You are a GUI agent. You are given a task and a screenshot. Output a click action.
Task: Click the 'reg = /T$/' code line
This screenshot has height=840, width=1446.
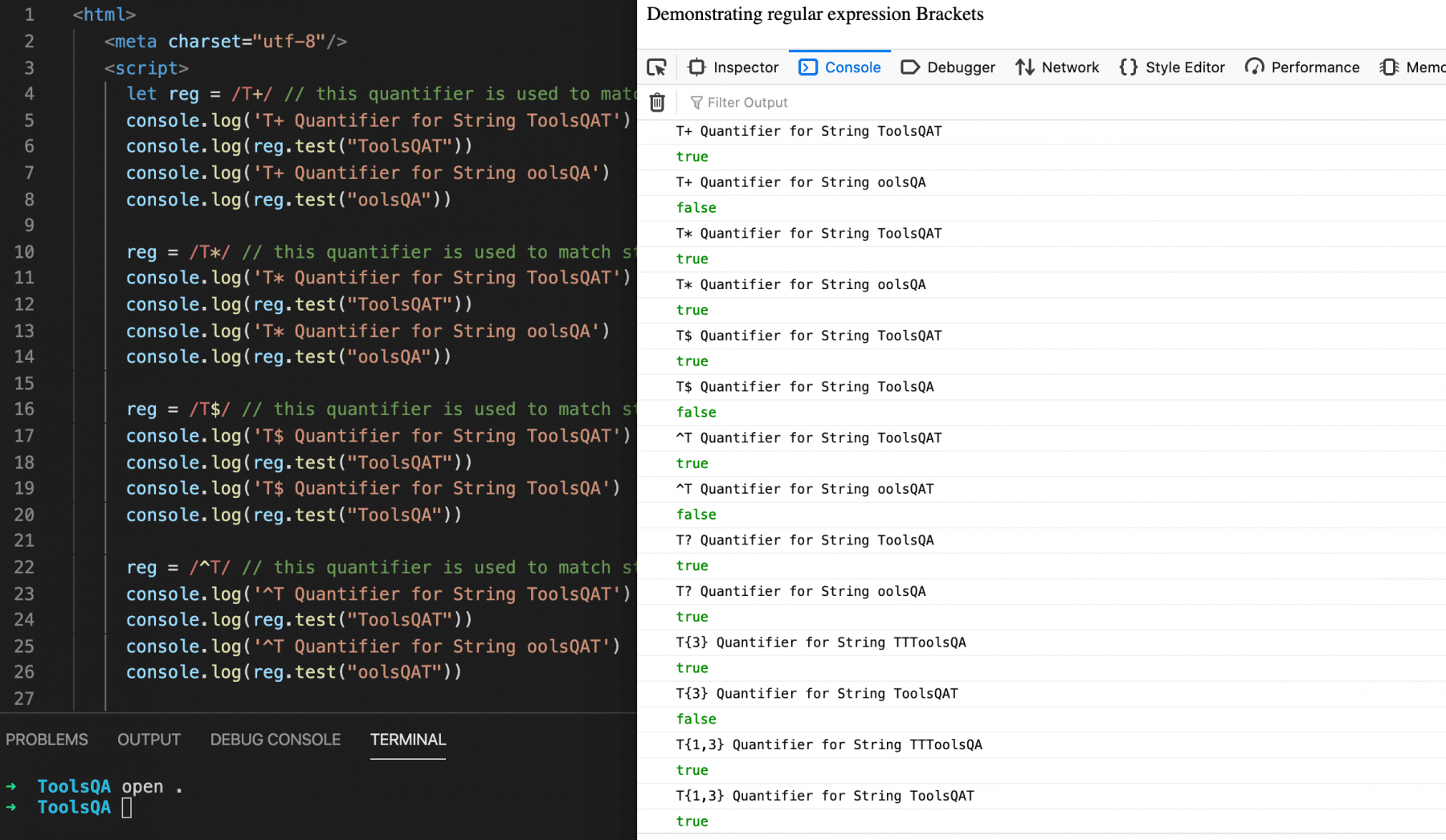click(x=381, y=410)
